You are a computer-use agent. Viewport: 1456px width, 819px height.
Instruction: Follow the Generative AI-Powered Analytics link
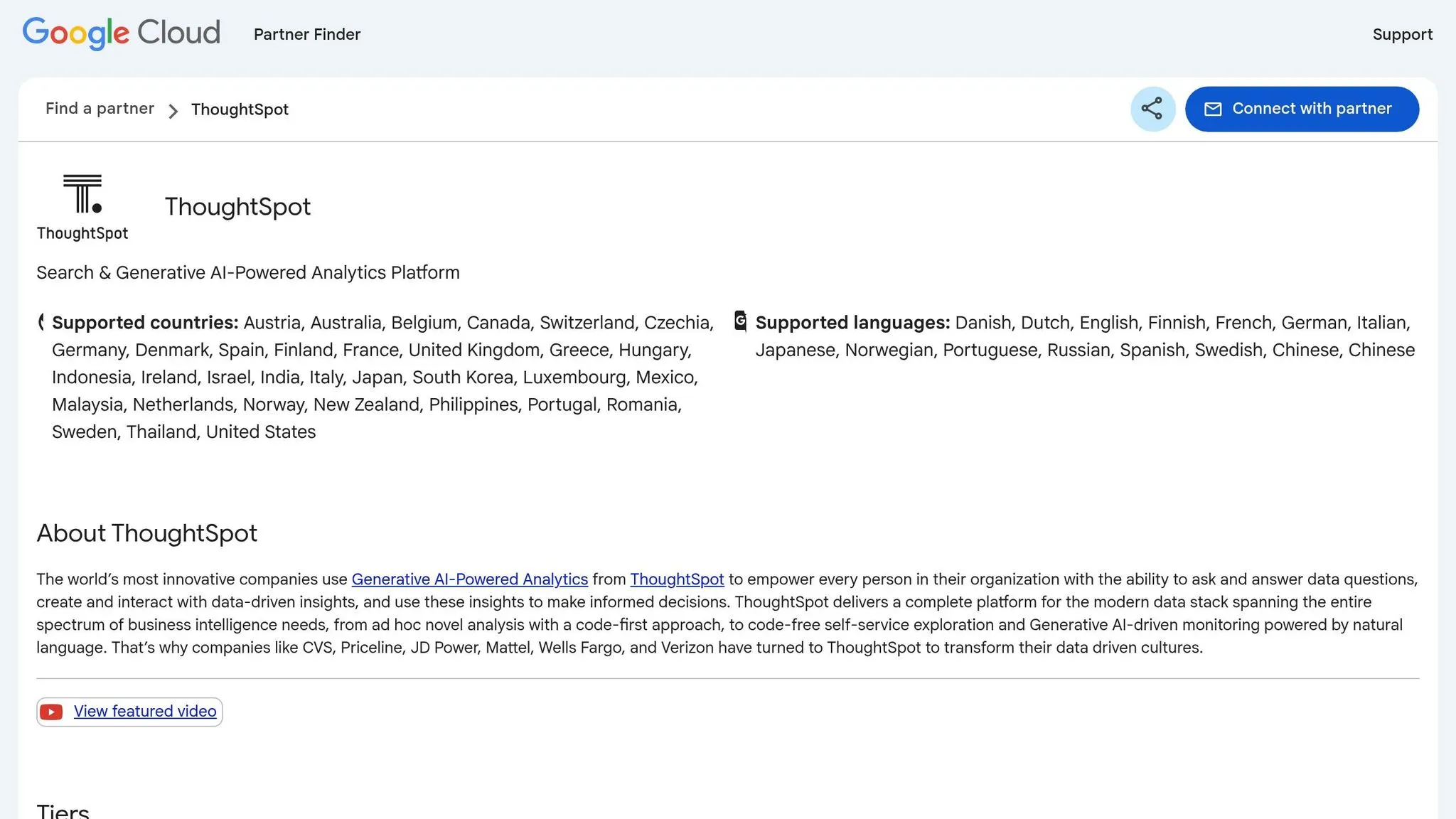(470, 579)
